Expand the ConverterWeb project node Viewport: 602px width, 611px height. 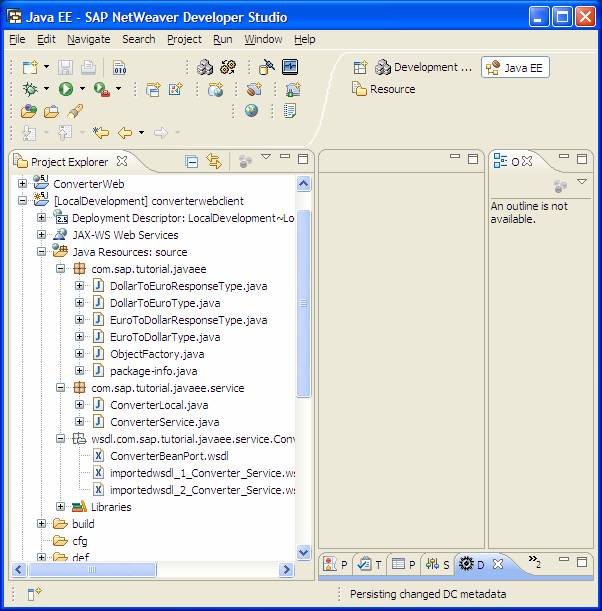pos(23,184)
